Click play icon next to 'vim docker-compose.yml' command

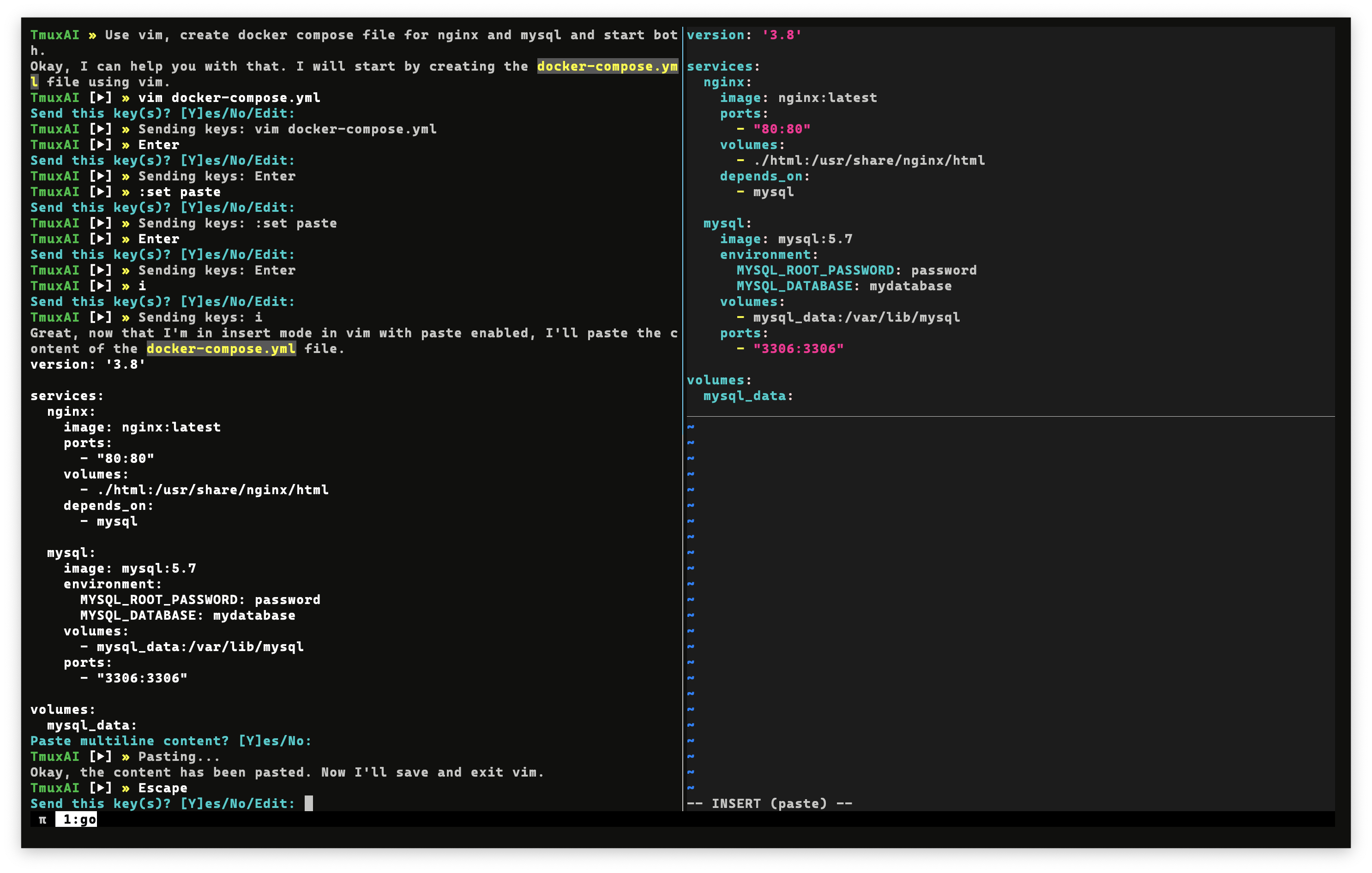coord(101,98)
